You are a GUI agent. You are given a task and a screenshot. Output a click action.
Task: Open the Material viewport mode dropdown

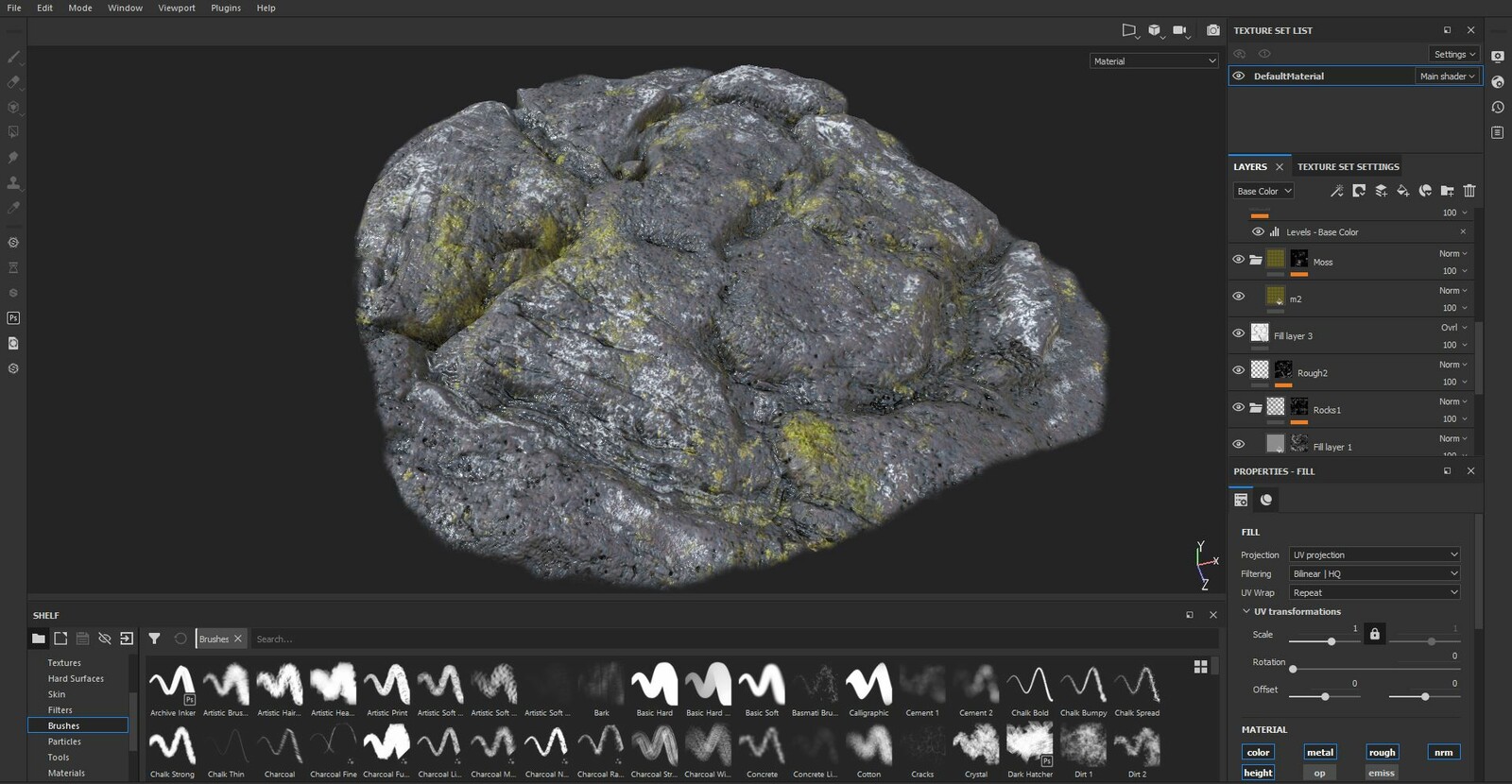[x=1154, y=60]
